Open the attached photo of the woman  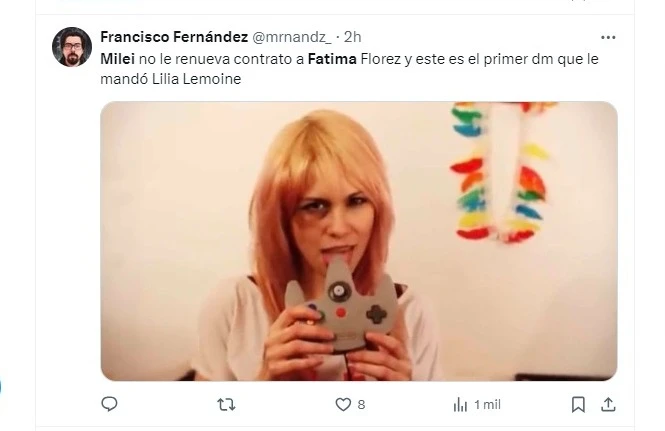358,240
